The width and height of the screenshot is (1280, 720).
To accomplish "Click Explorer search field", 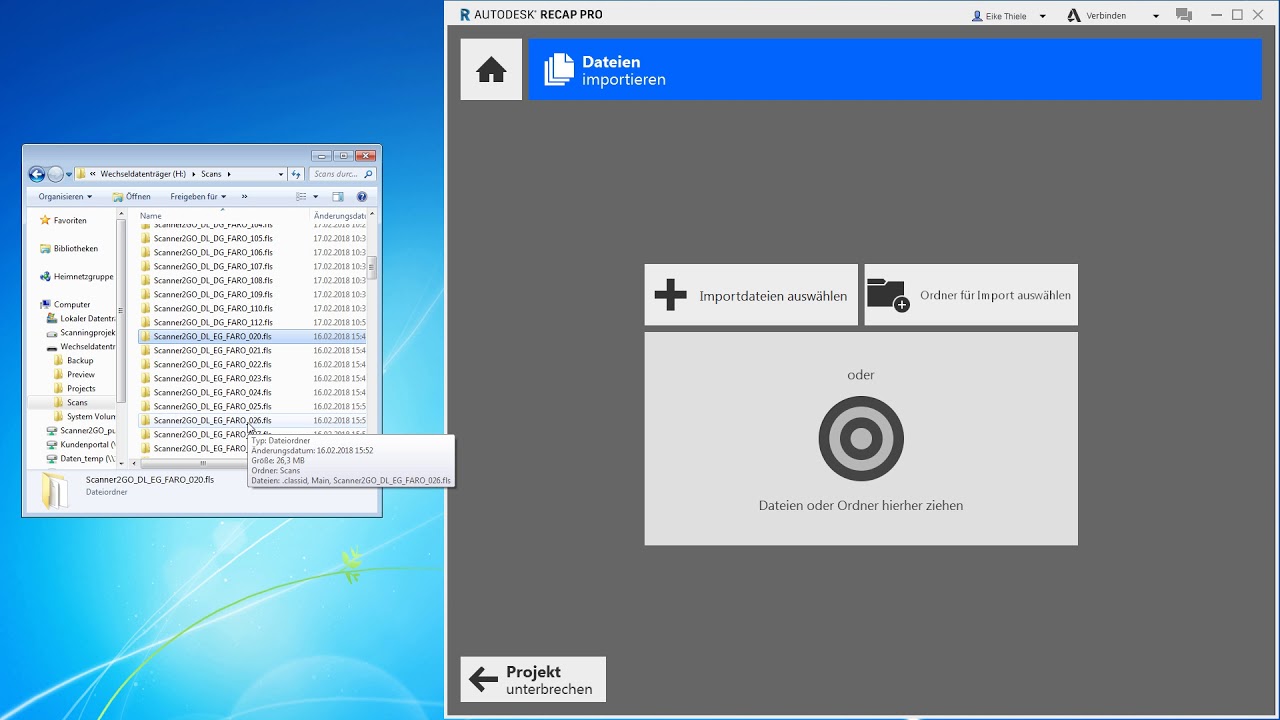I will point(343,174).
